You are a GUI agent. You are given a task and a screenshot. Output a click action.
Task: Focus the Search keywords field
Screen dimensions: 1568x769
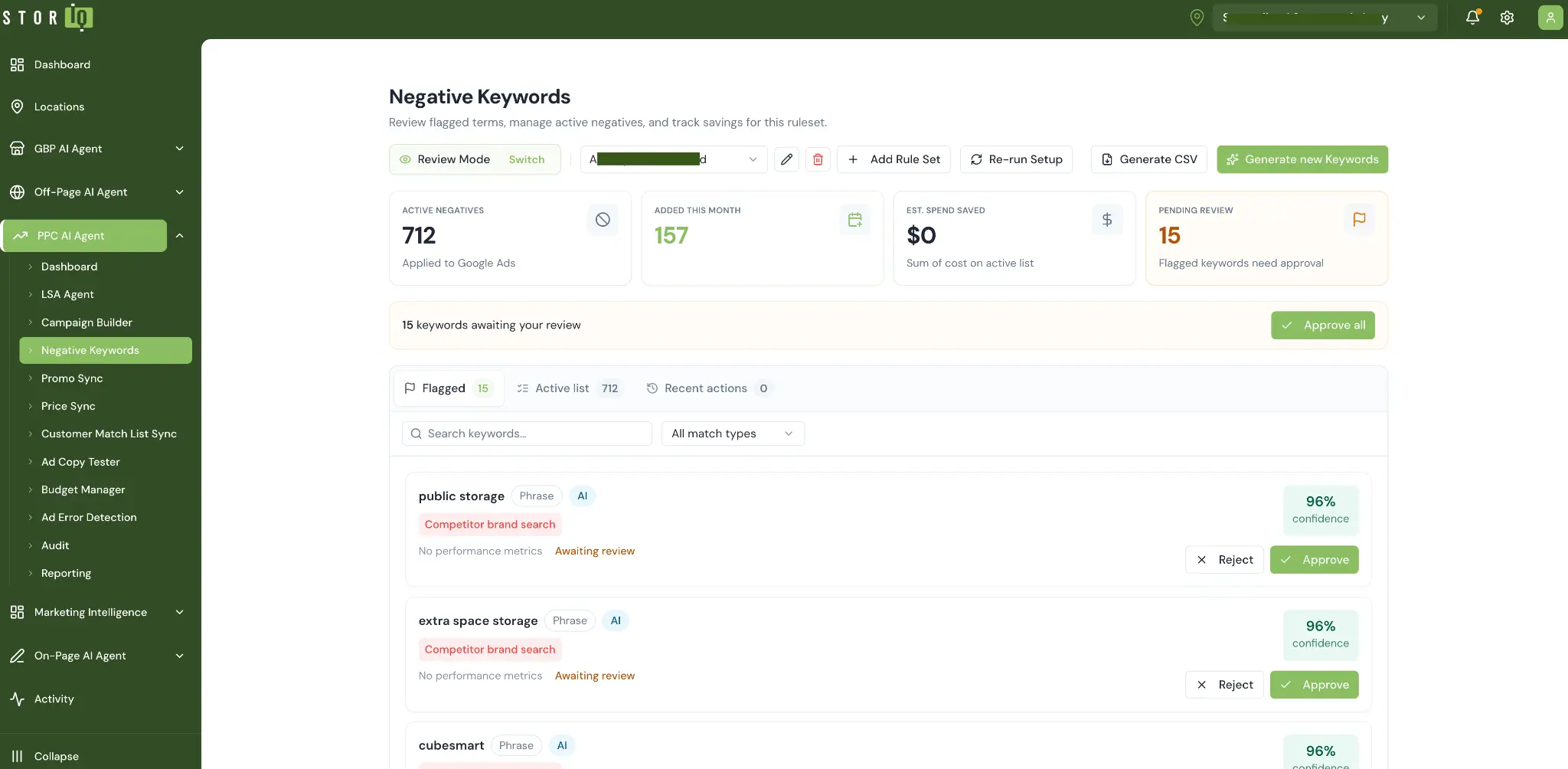tap(527, 434)
